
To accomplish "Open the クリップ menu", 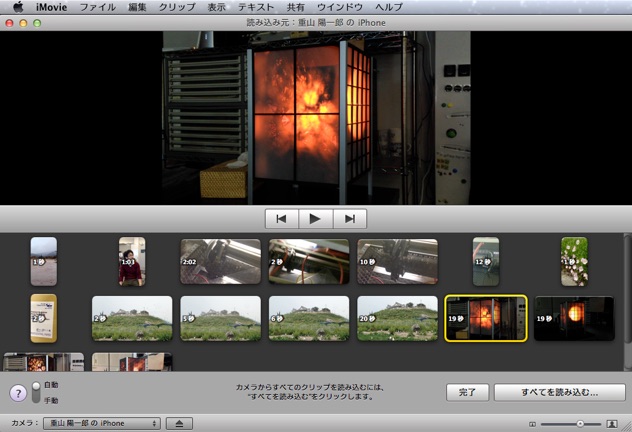I will click(x=177, y=7).
